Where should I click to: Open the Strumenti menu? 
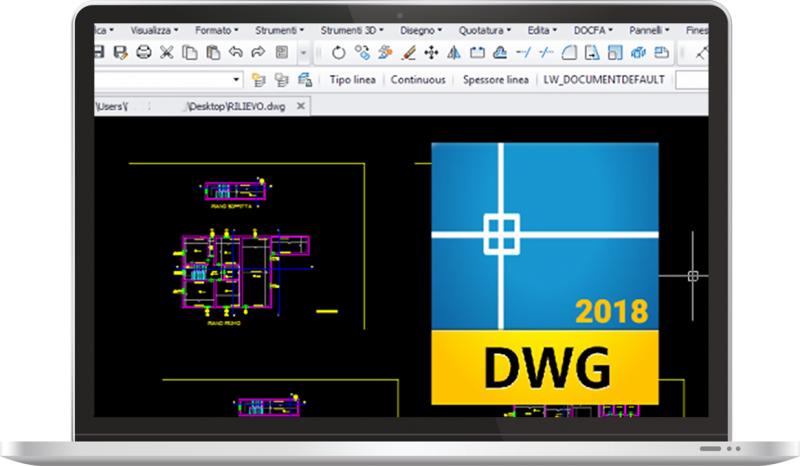point(279,31)
